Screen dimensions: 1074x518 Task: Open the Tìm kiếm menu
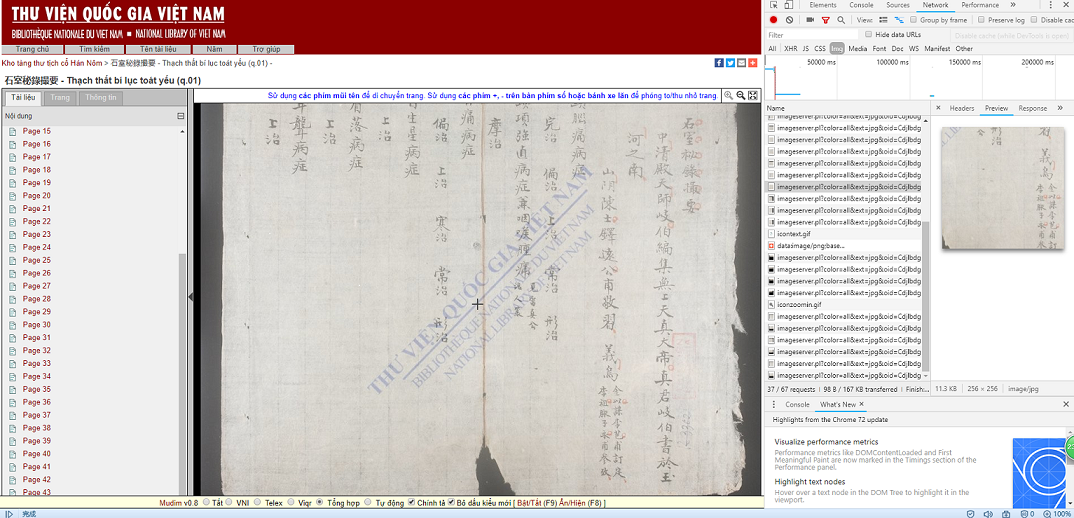95,49
